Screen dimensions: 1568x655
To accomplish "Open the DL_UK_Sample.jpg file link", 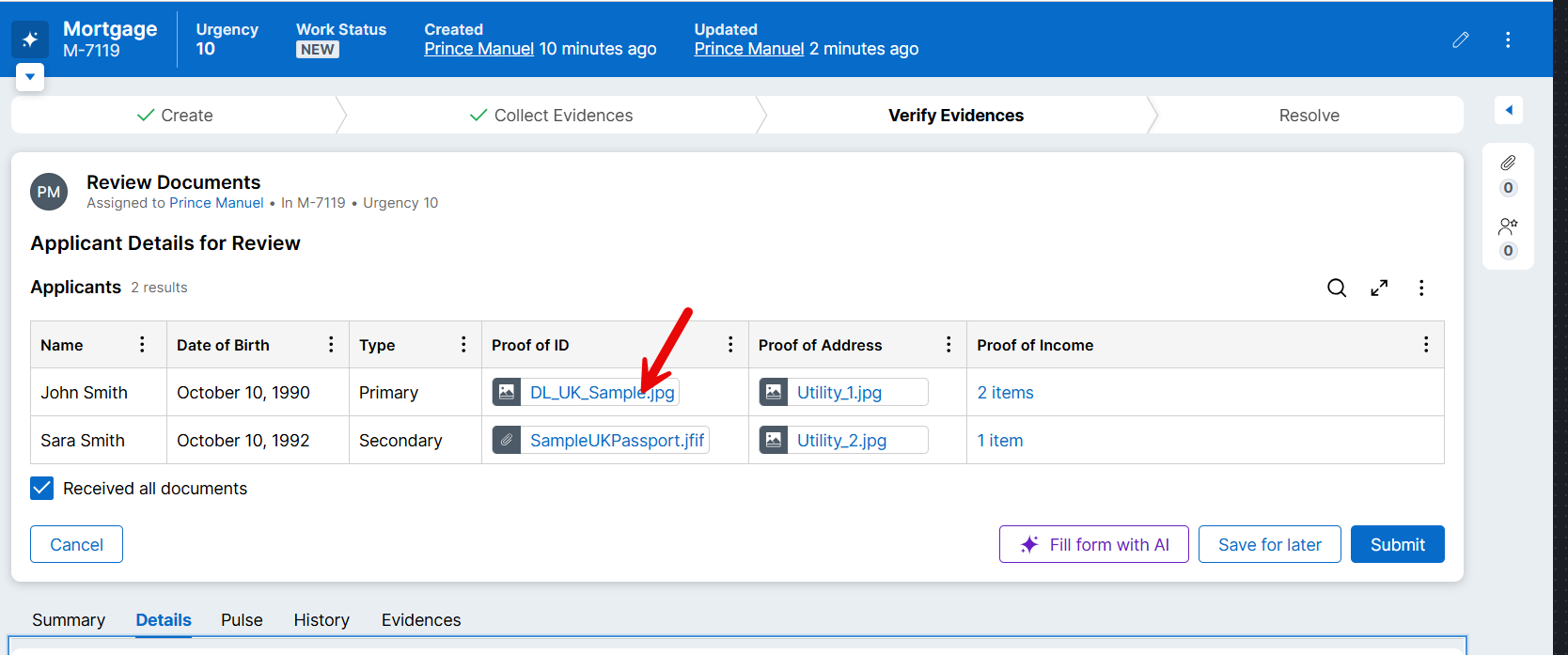I will pyautogui.click(x=602, y=393).
